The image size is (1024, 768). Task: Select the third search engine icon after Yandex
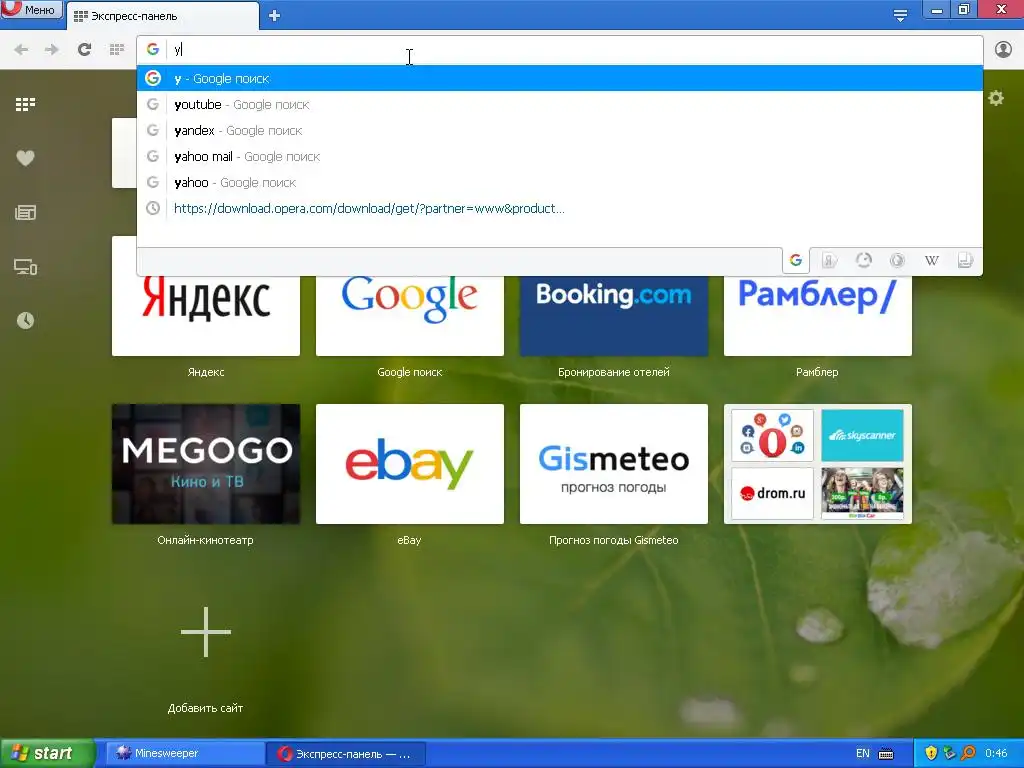pyautogui.click(x=863, y=261)
